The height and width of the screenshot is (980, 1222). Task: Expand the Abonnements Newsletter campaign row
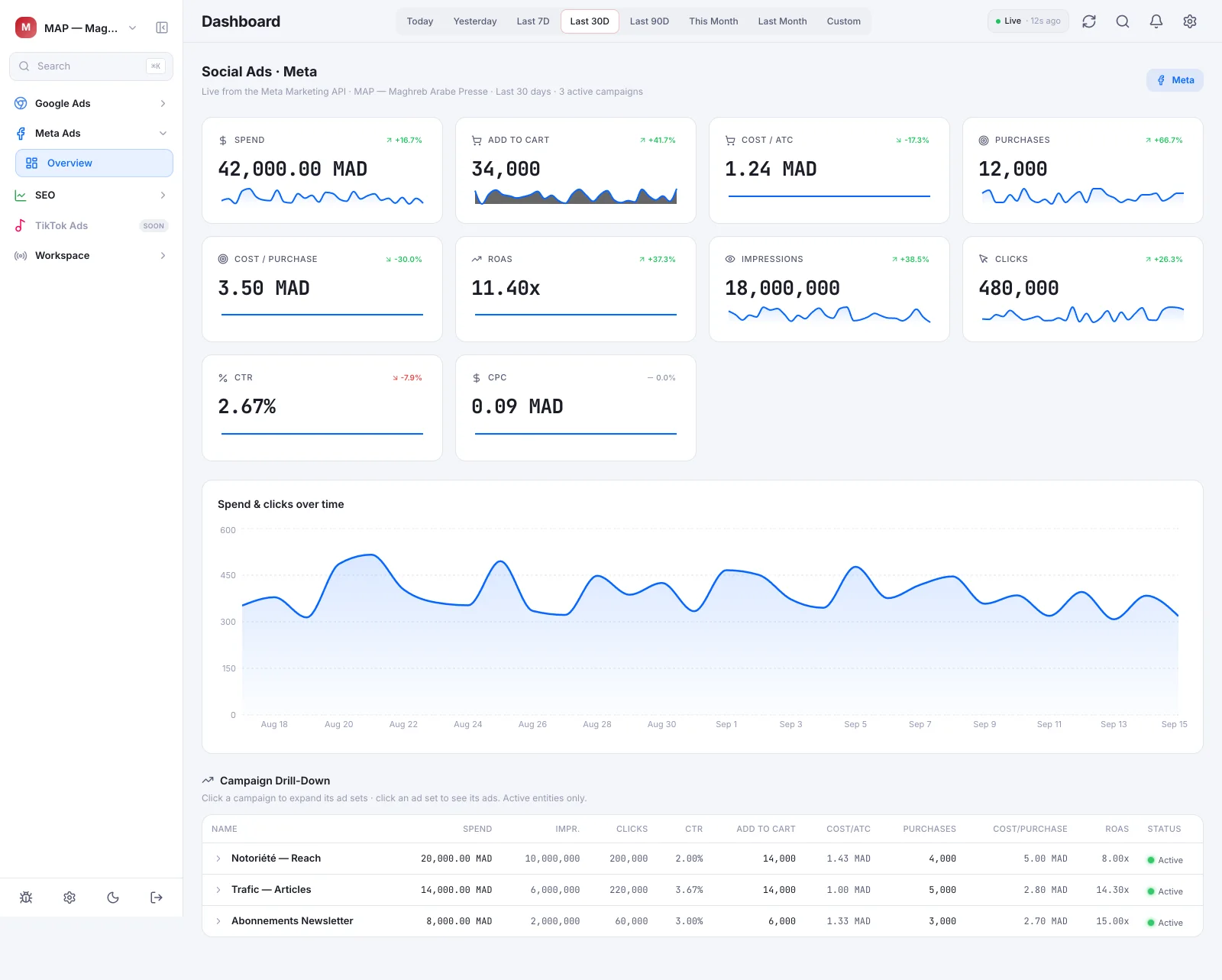[x=218, y=921]
